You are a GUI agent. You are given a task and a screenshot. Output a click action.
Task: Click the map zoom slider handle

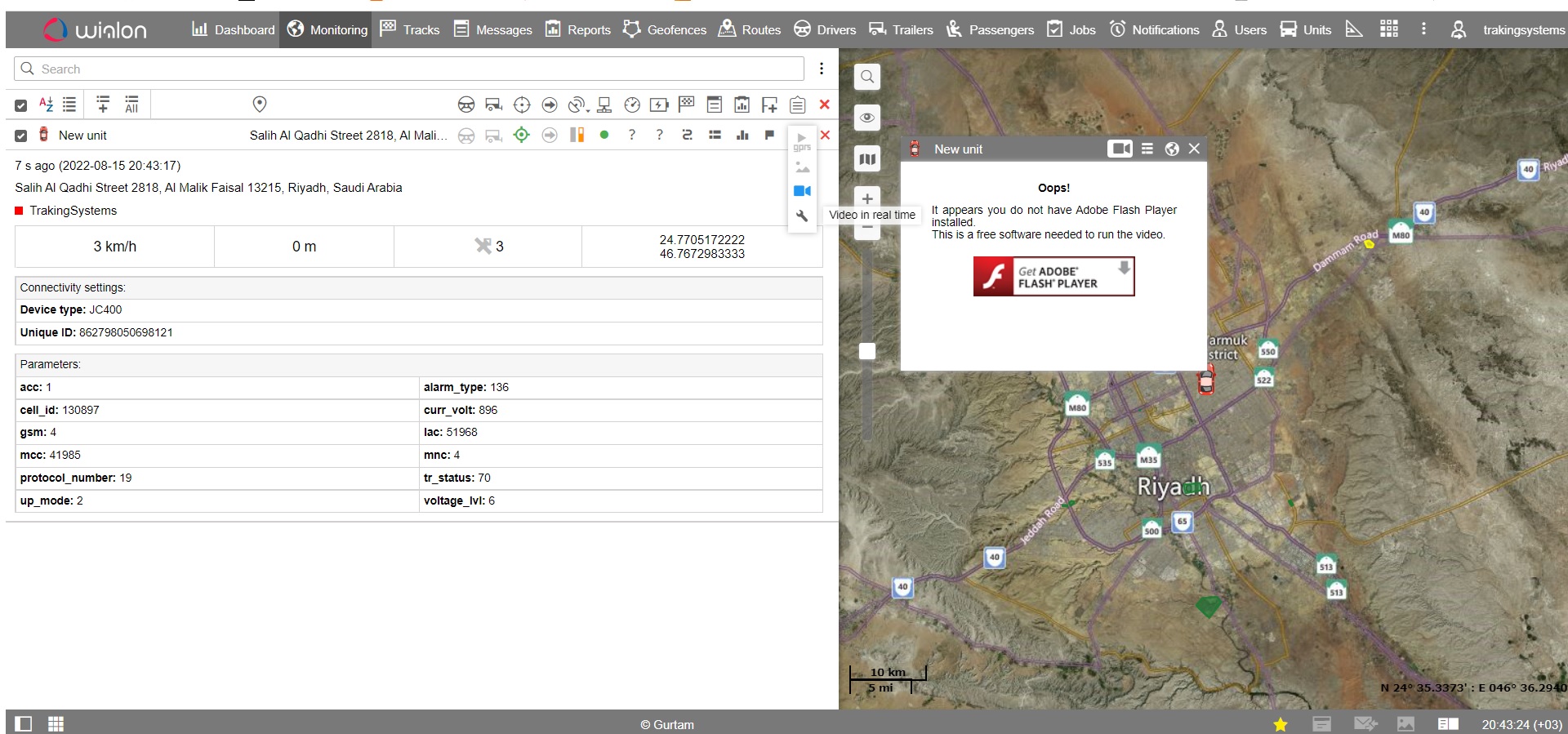(x=867, y=351)
